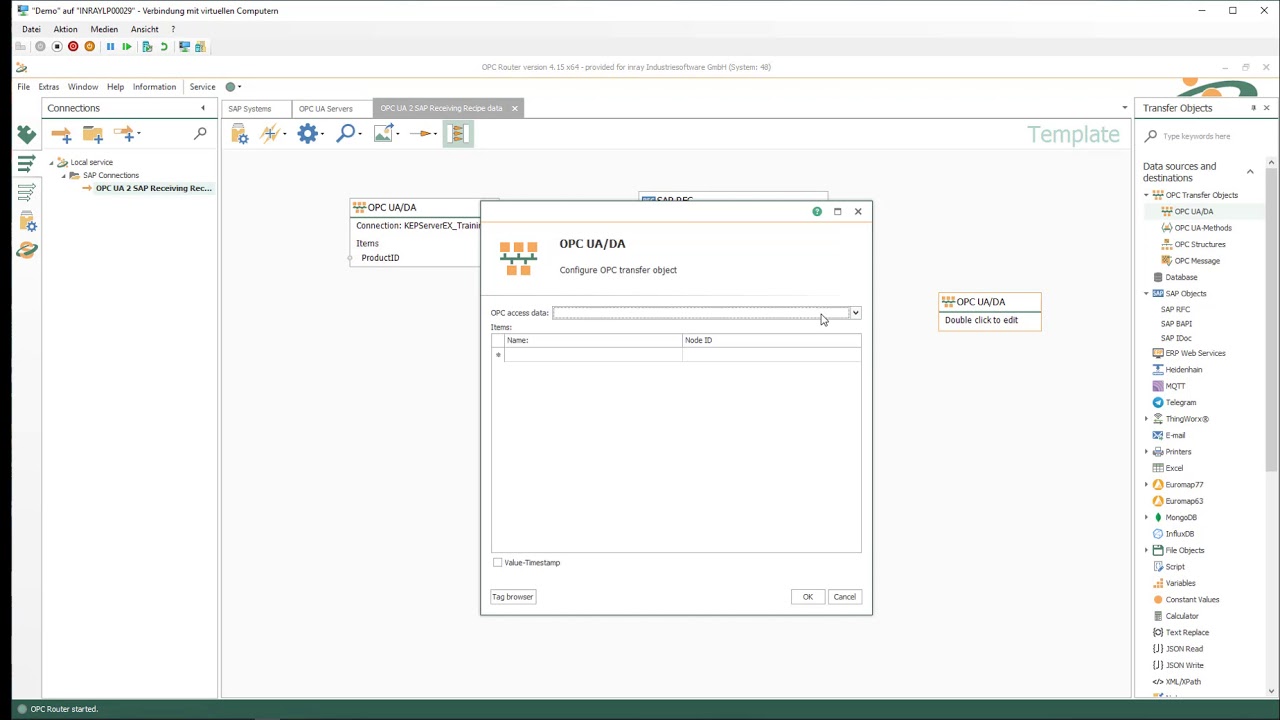Click the empty Name cell in Items table
The width and height of the screenshot is (1280, 720).
[x=593, y=355]
